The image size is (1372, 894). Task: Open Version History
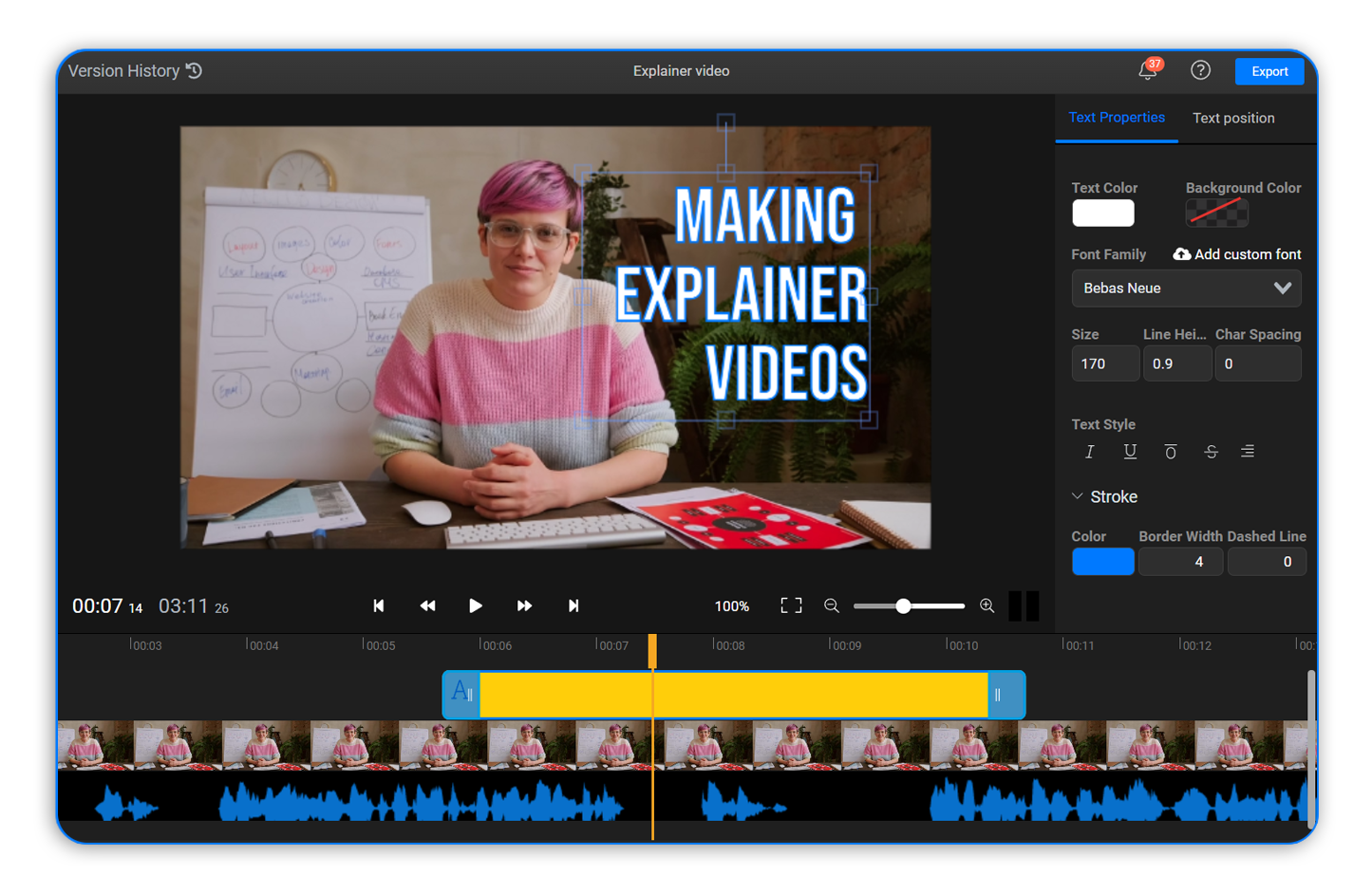coord(133,70)
